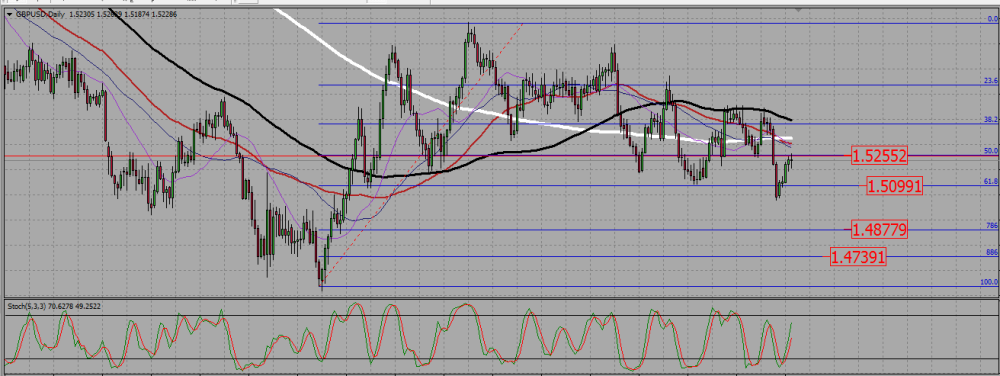
Task: Select the 1.47391 red price label
Action: 858,257
